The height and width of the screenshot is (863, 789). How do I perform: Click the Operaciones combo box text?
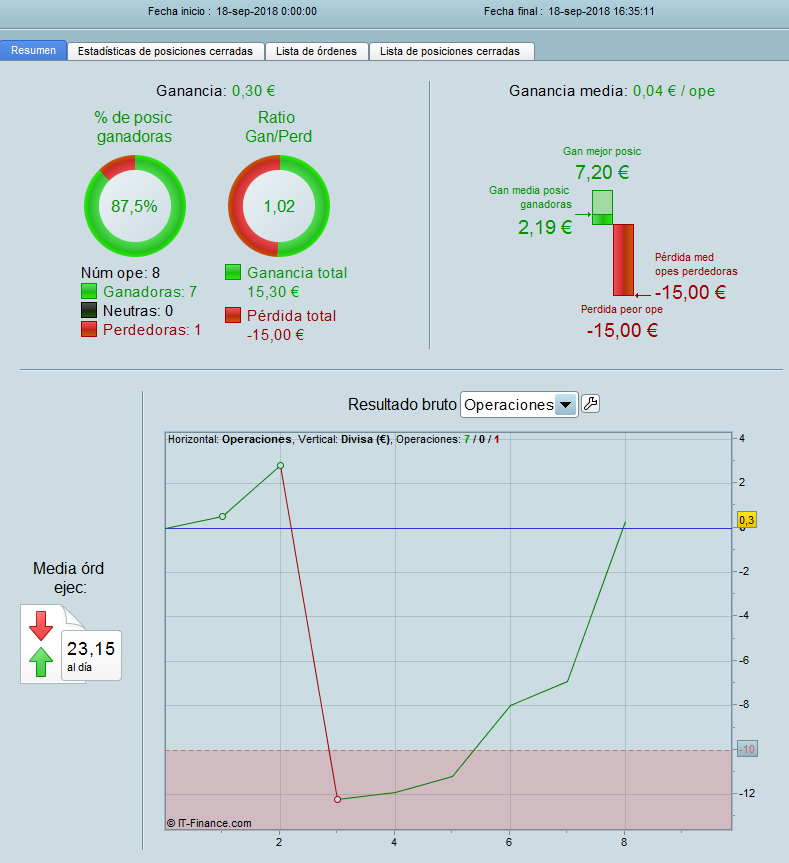(508, 405)
